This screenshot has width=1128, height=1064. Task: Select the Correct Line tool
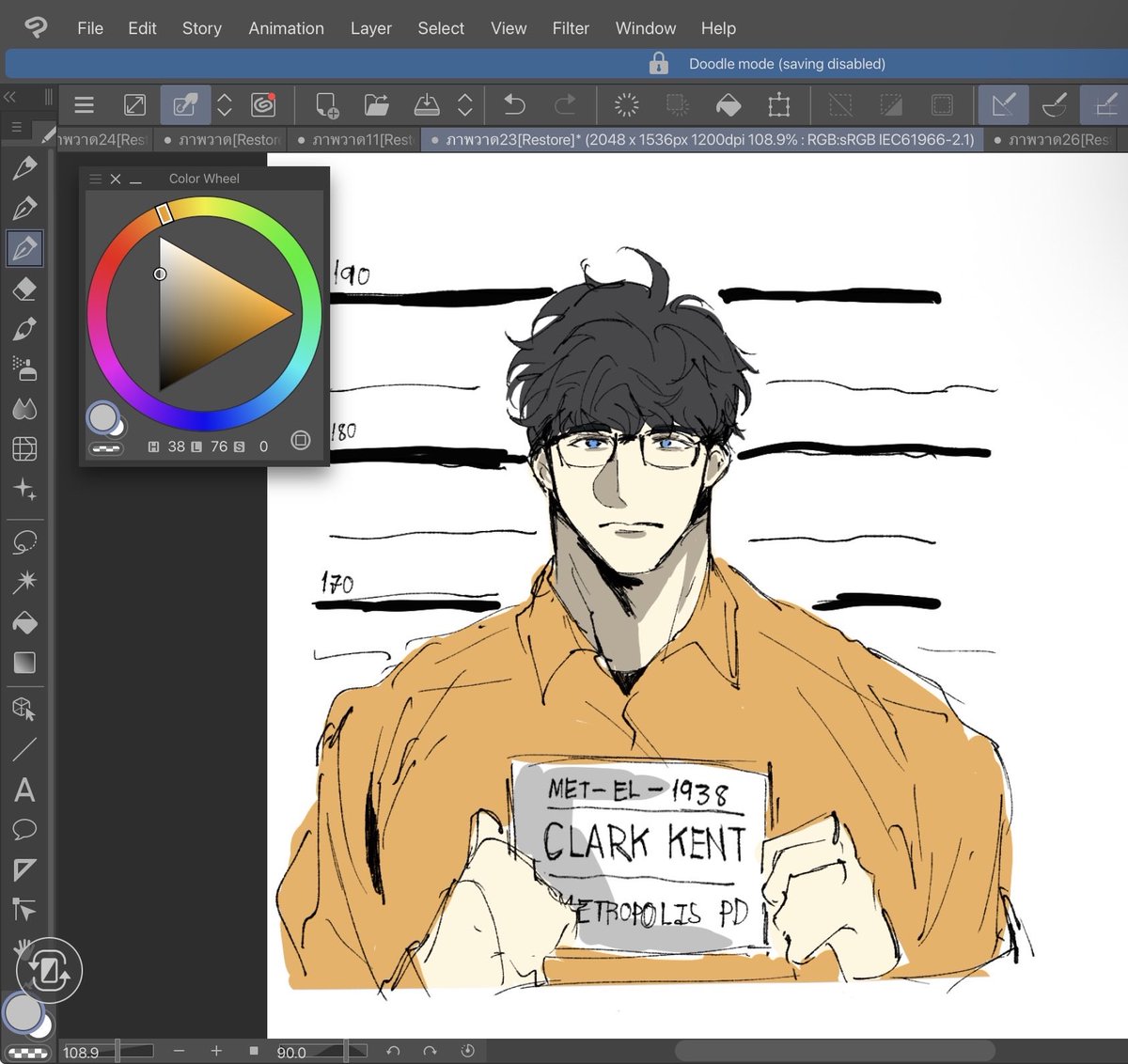tap(25, 910)
